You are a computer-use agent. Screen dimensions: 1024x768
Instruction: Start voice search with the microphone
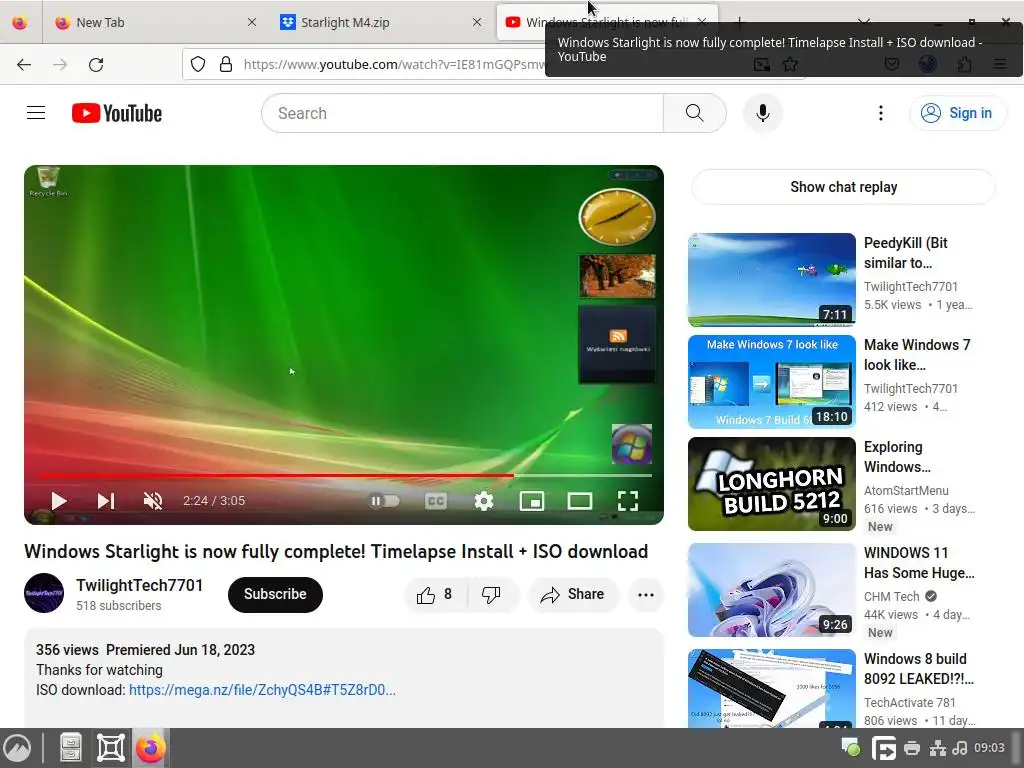762,113
